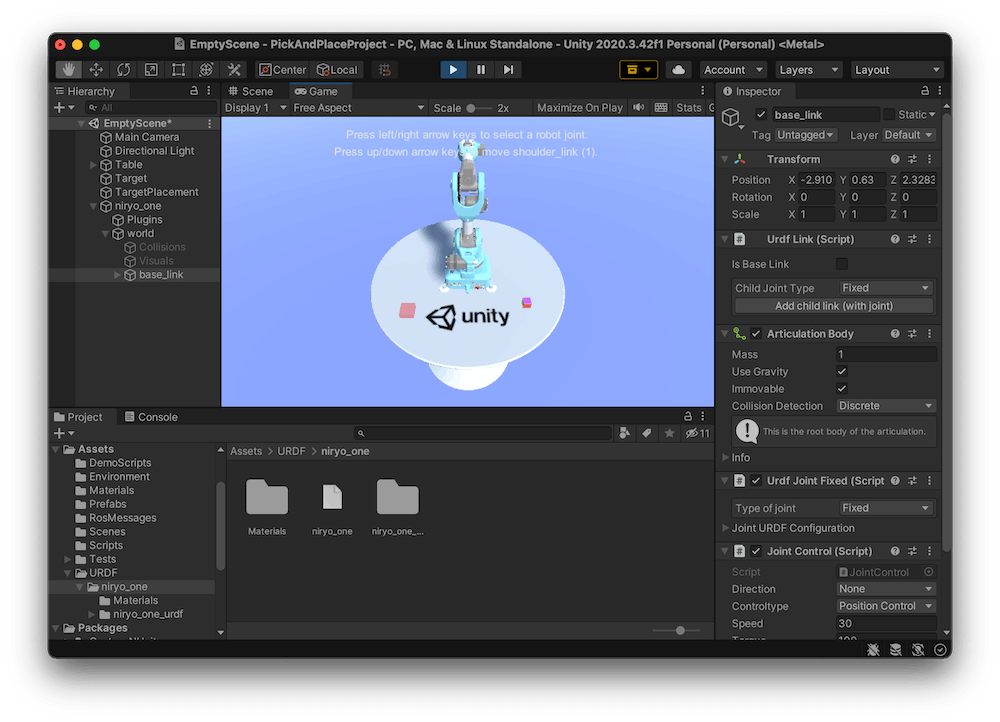Toggle Joint Control script enabled checkbox
This screenshot has height=722, width=1000.
tap(756, 551)
